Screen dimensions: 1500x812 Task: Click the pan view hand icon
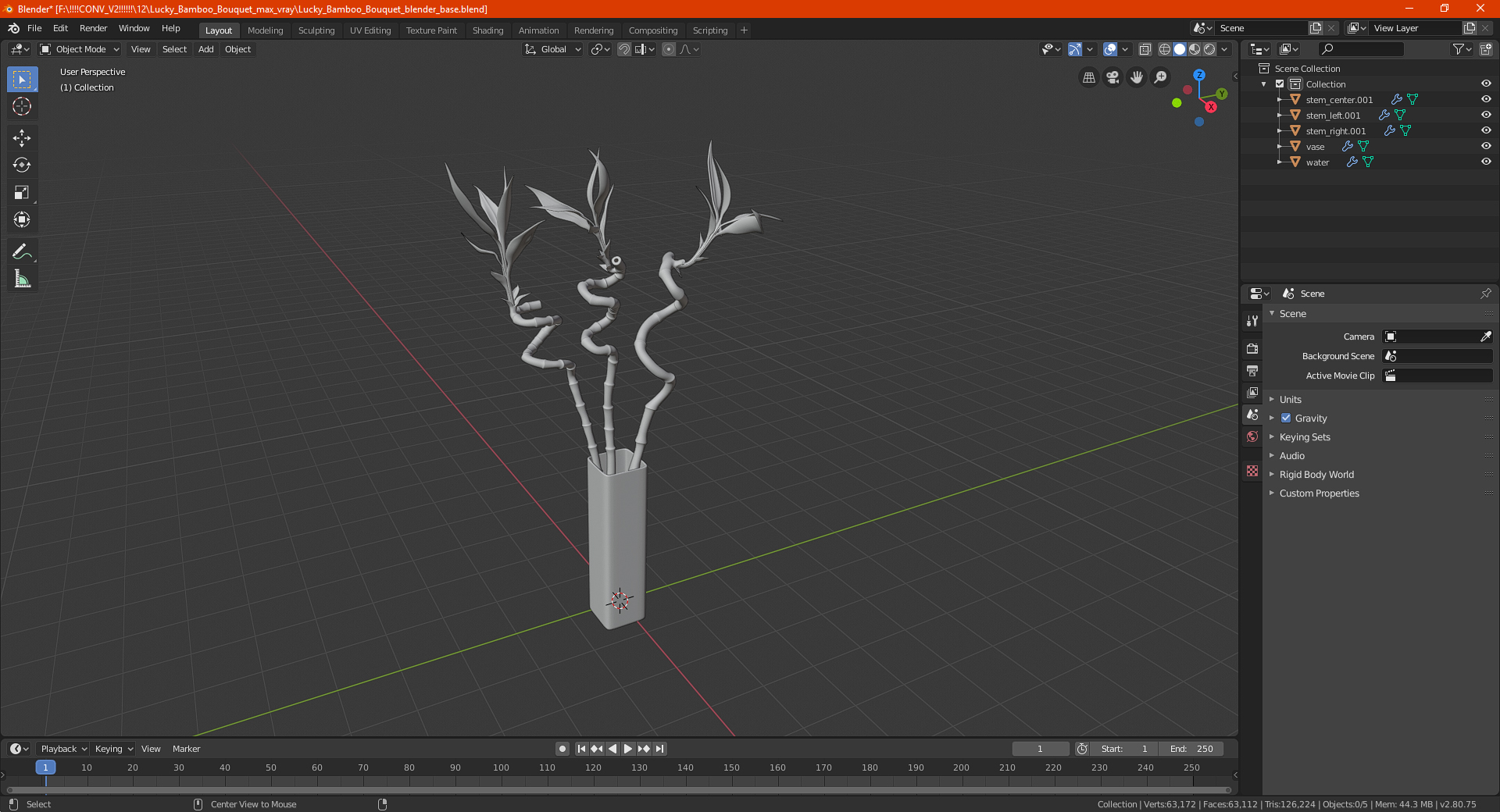pos(1137,77)
